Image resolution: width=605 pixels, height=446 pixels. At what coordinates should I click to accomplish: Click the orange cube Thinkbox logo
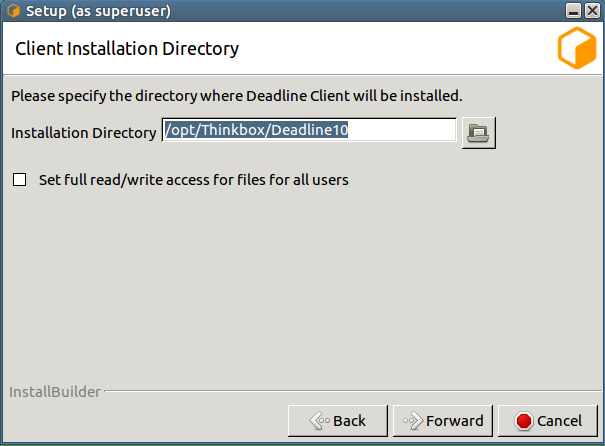[x=576, y=49]
